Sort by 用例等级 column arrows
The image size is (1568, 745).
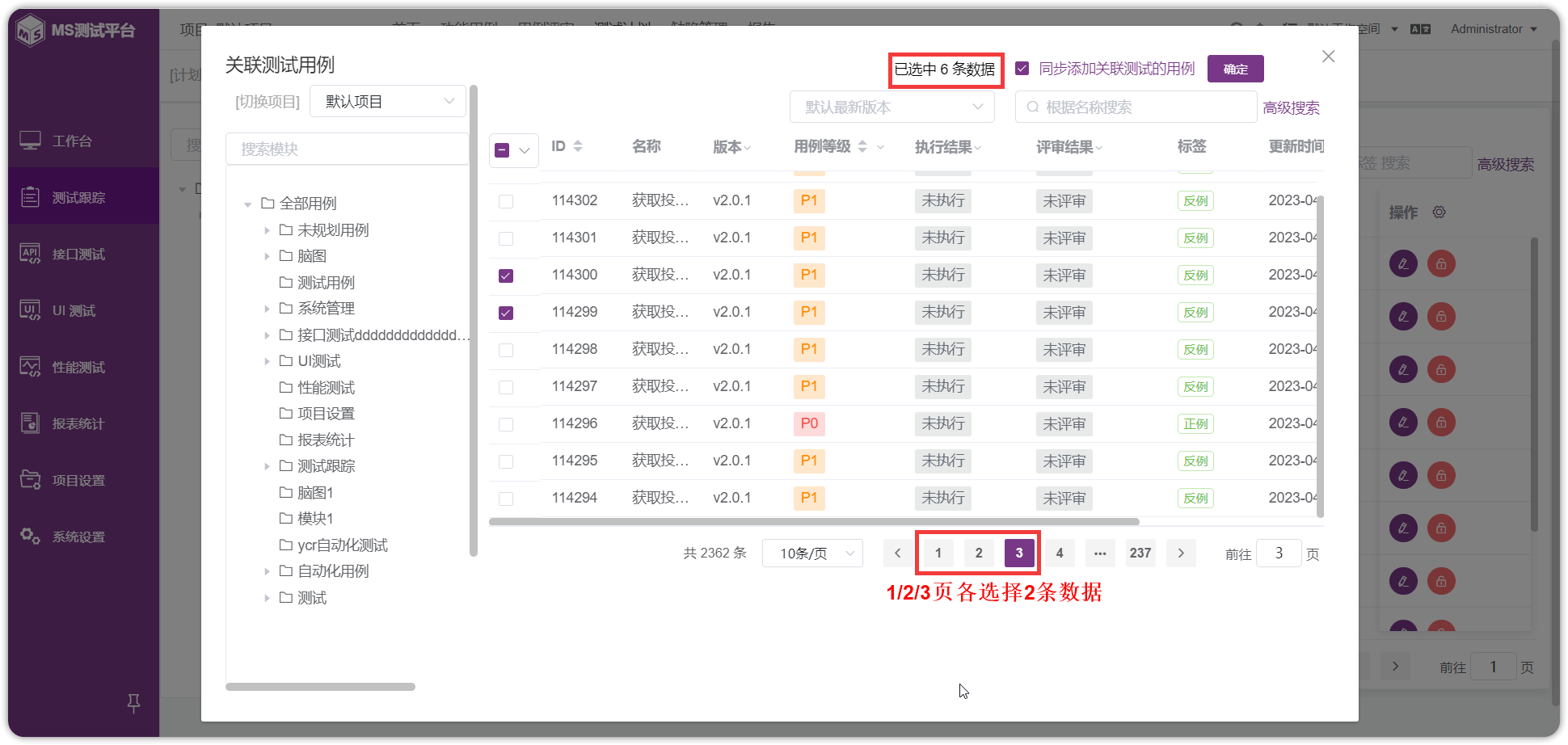pos(862,146)
